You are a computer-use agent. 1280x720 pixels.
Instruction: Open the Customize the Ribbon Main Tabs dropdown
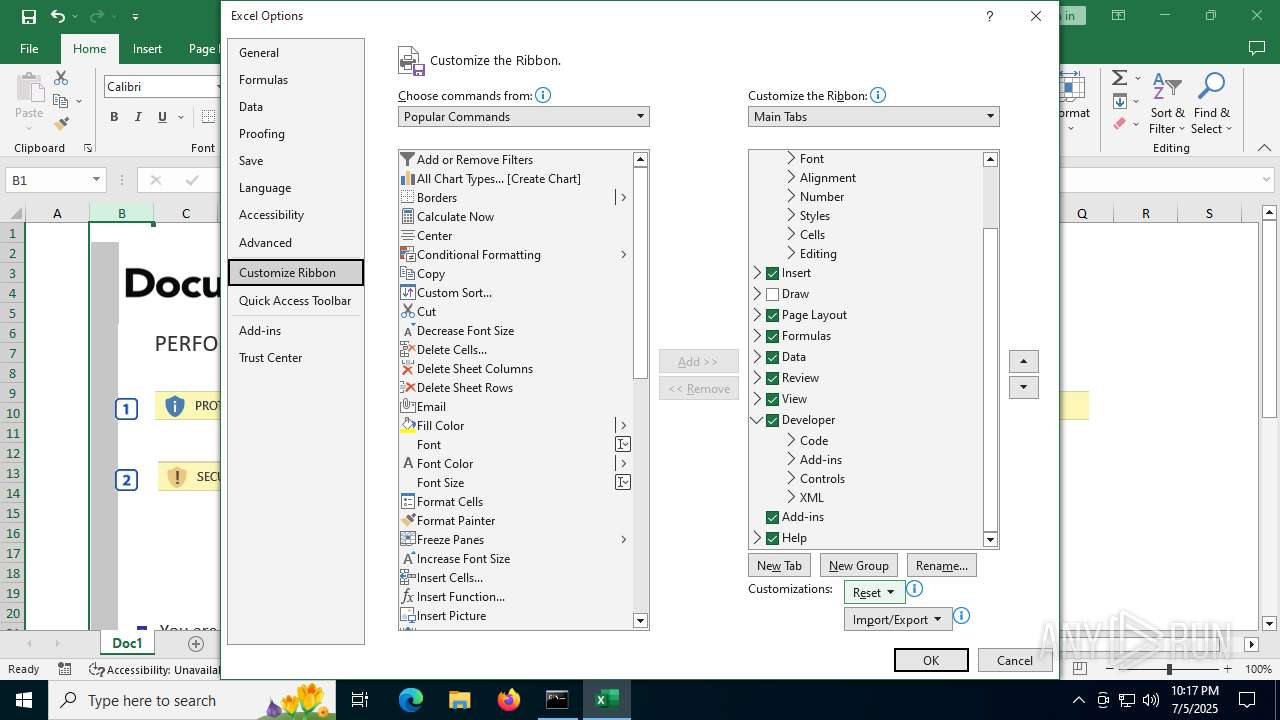point(873,117)
